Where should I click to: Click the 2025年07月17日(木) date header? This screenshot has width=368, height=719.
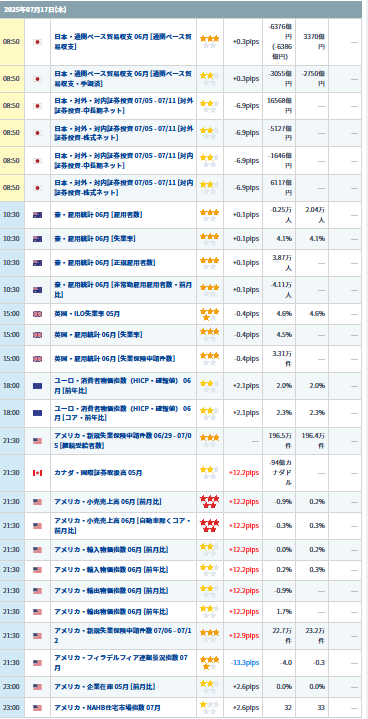(x=28, y=9)
